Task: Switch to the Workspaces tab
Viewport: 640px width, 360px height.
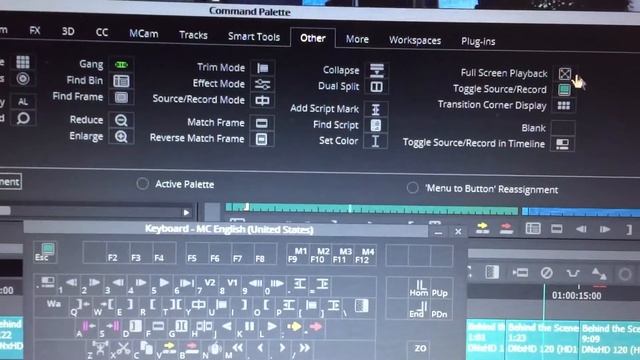Action: 415,40
